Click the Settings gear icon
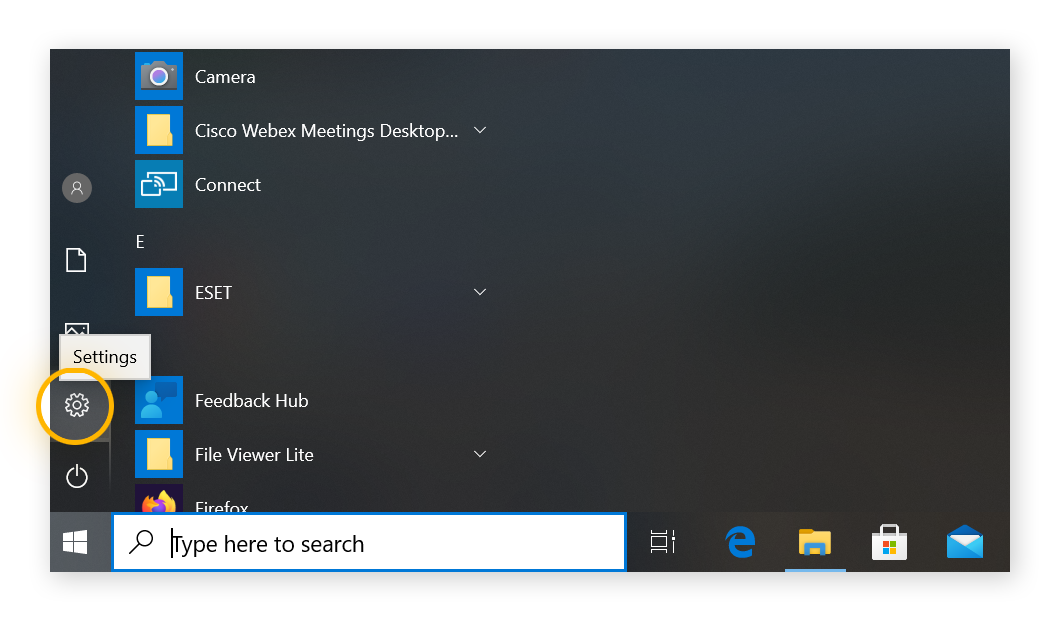The image size is (1061, 626). click(x=77, y=405)
